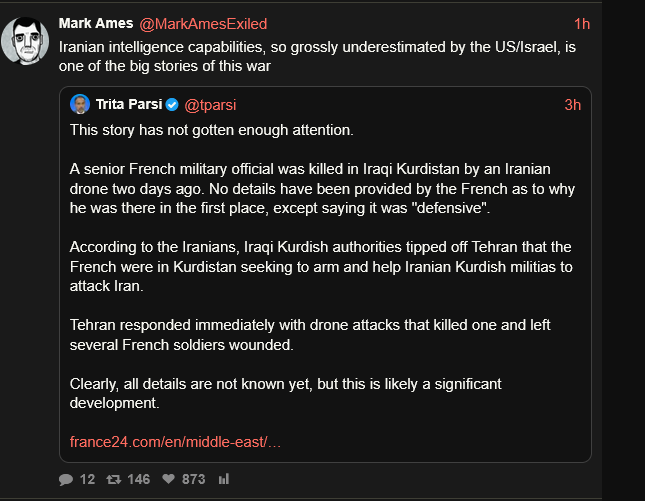
Task: Click the 3h timestamp on quoted post
Action: point(572,105)
